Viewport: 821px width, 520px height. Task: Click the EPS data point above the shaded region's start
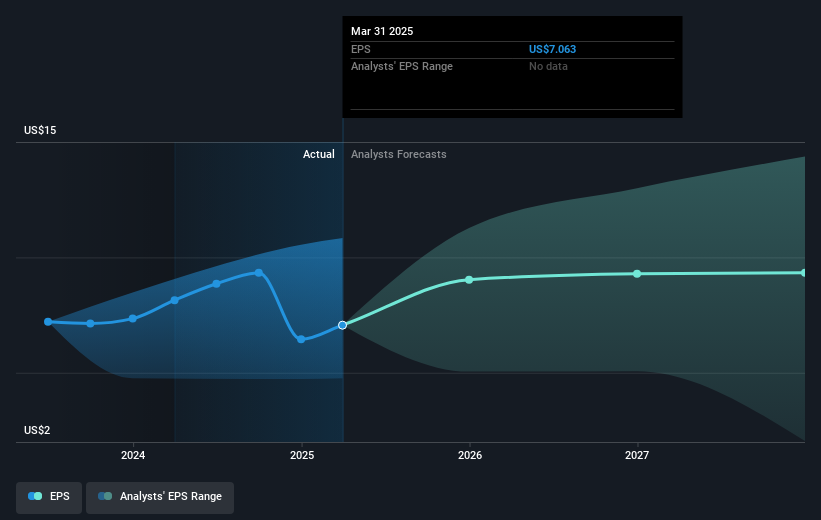(175, 300)
